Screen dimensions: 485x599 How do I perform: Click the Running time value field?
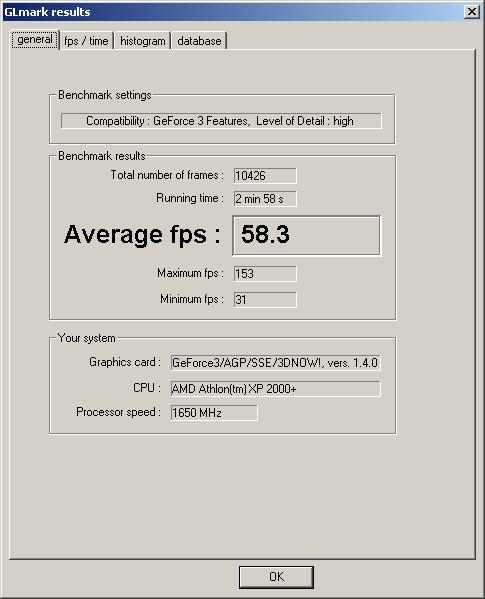(265, 199)
